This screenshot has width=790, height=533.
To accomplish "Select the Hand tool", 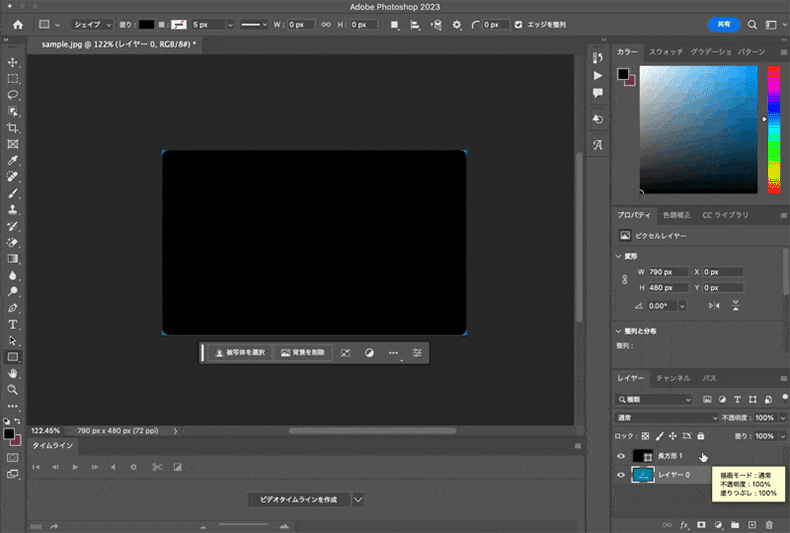I will (x=13, y=373).
